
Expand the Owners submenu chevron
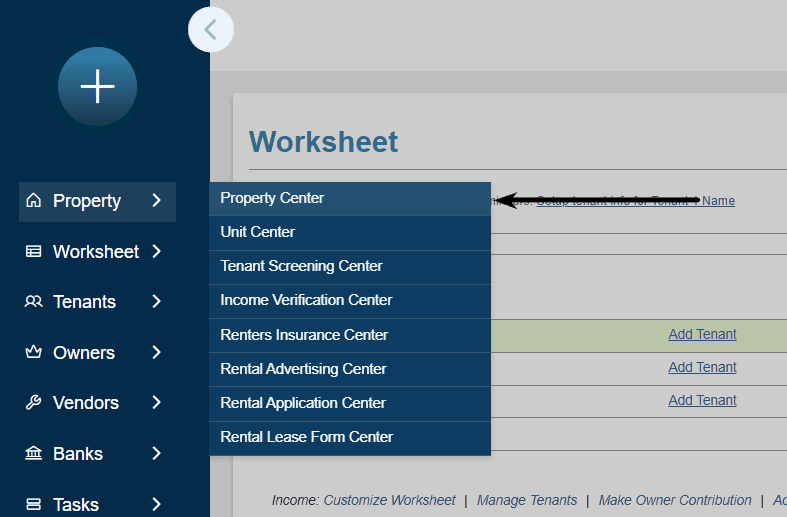click(156, 353)
